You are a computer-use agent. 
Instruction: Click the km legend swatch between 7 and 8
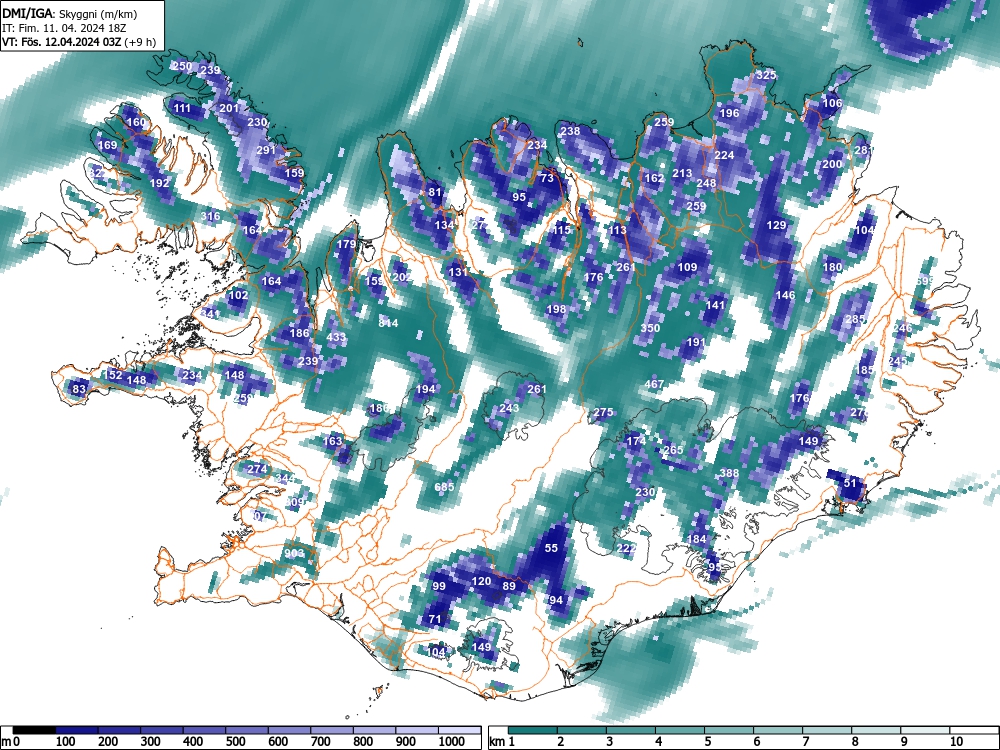(827, 730)
